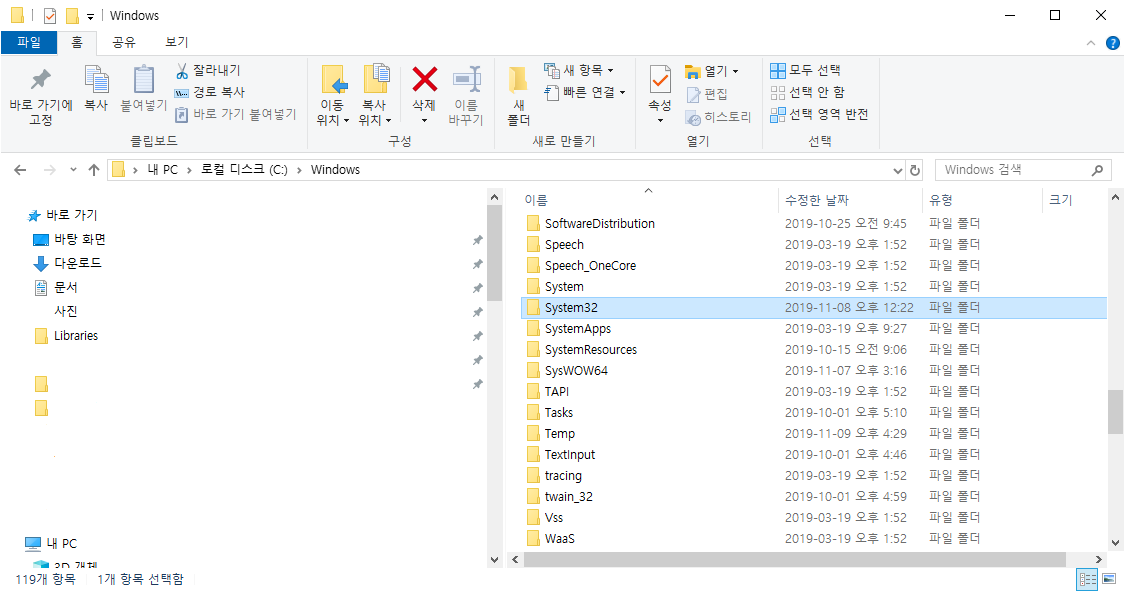Click Quick Access toolbar new folder icon

[72, 15]
